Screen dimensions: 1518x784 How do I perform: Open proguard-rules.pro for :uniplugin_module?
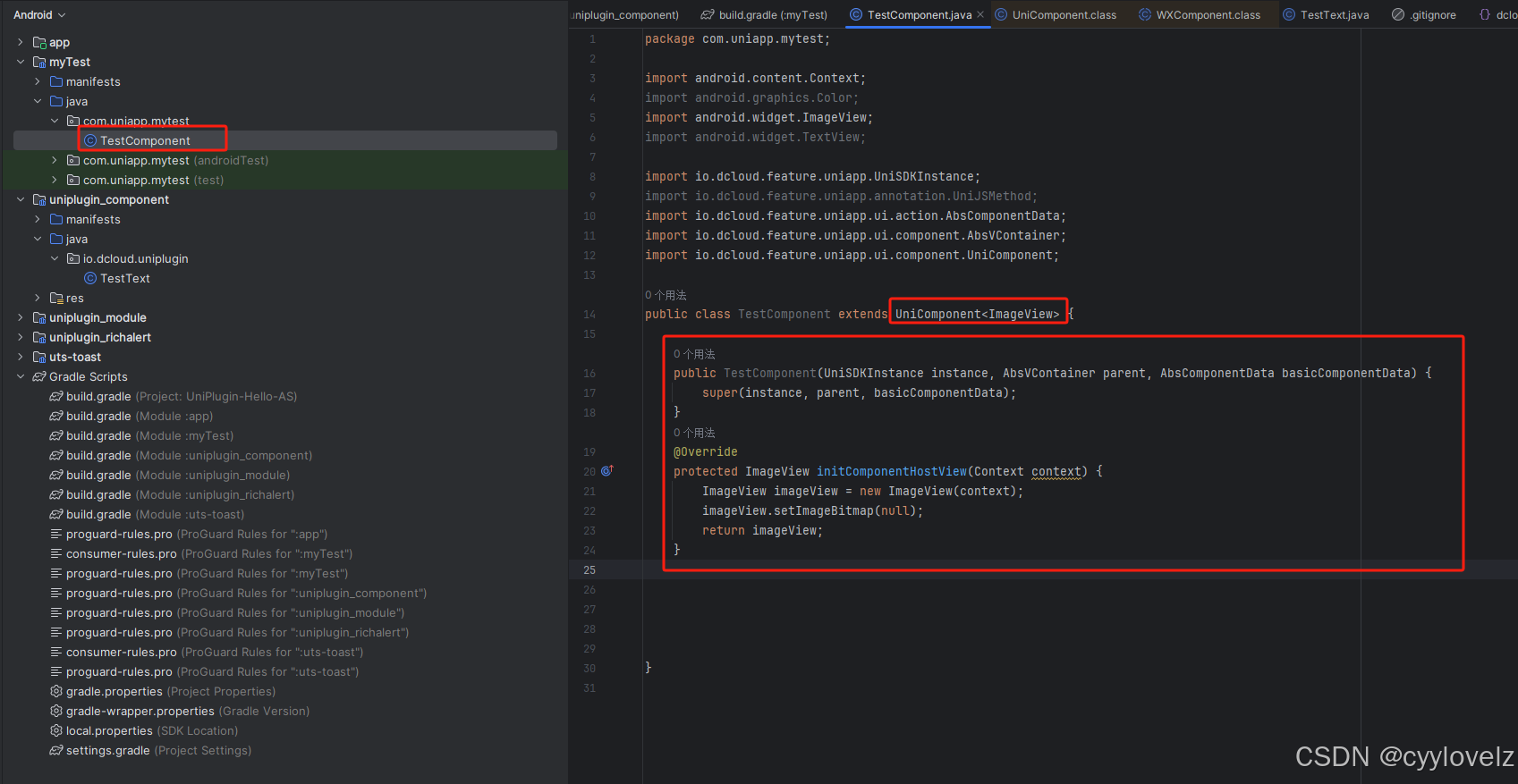235,612
